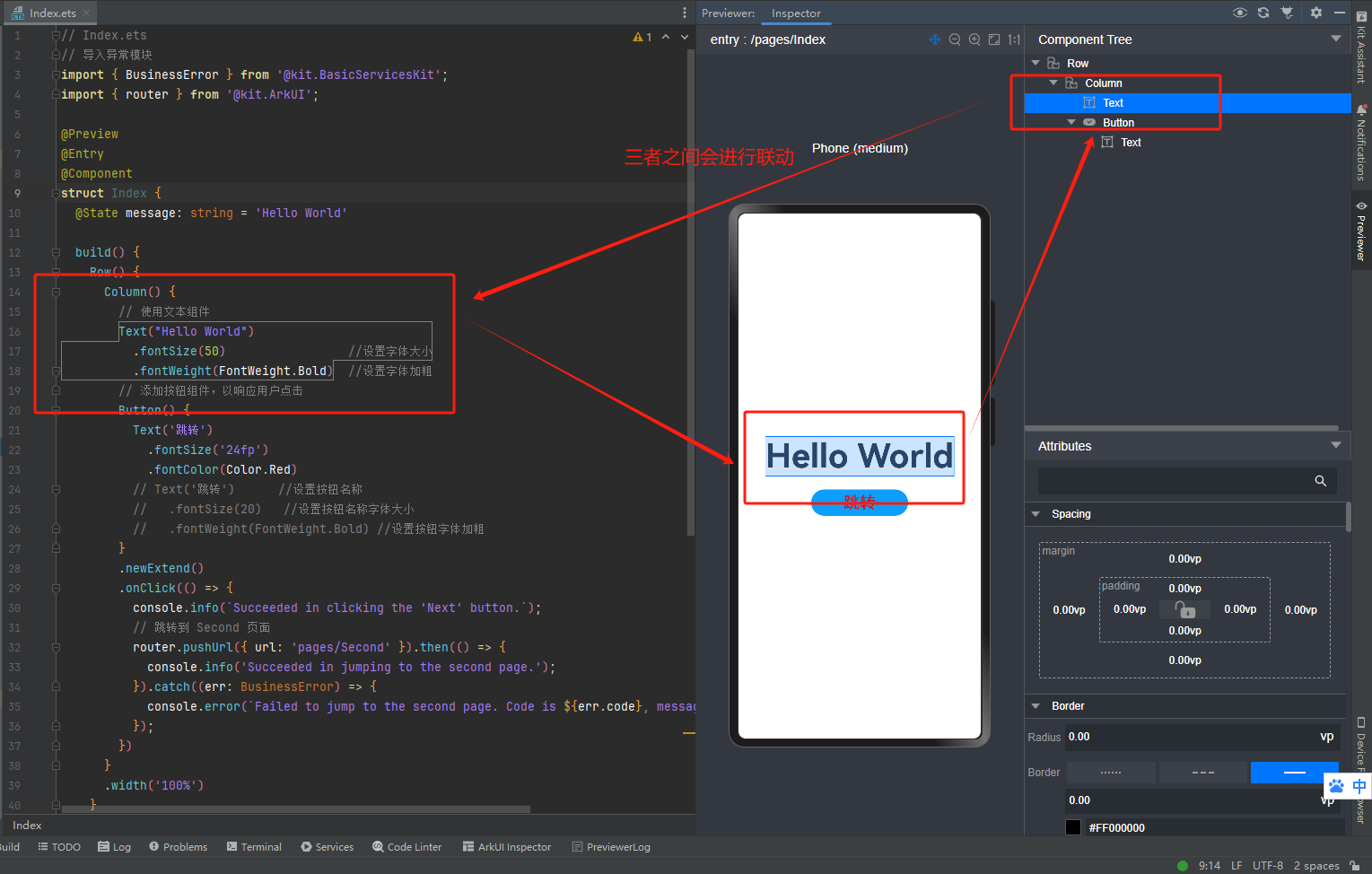Screen dimensions: 1372x874
Task: Select the Text node under Button
Action: pos(1131,142)
